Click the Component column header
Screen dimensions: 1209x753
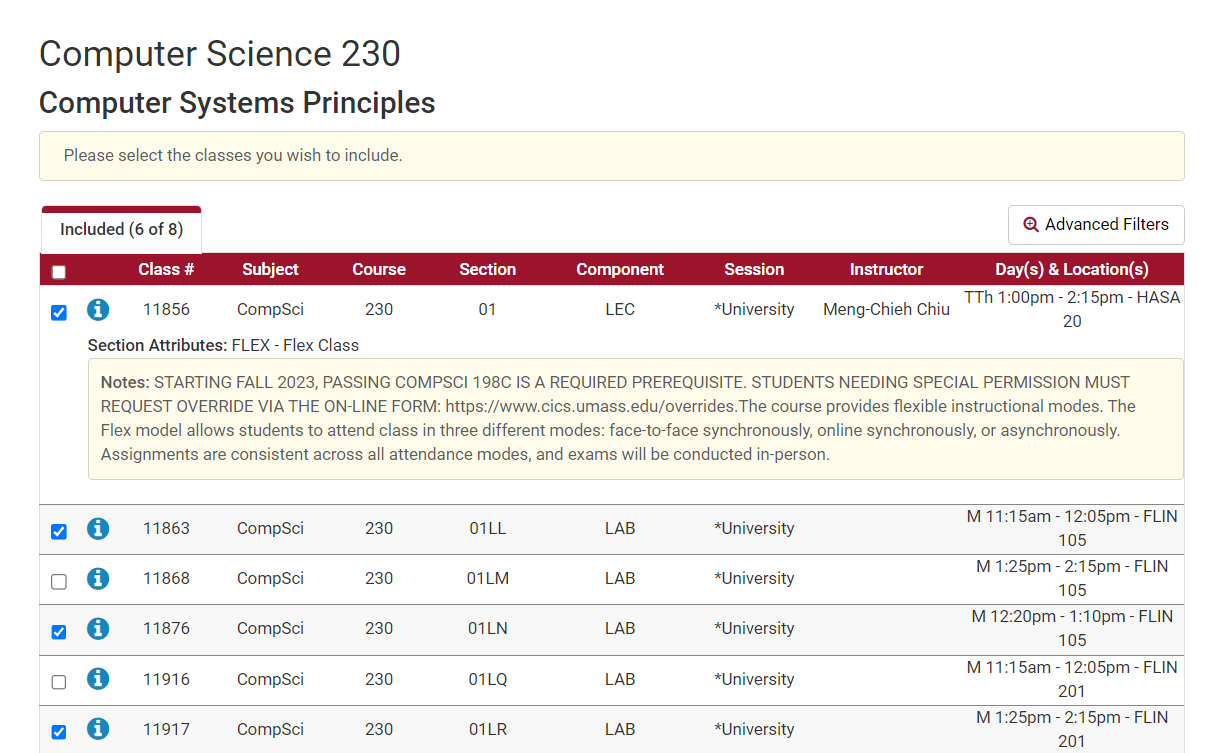[620, 269]
